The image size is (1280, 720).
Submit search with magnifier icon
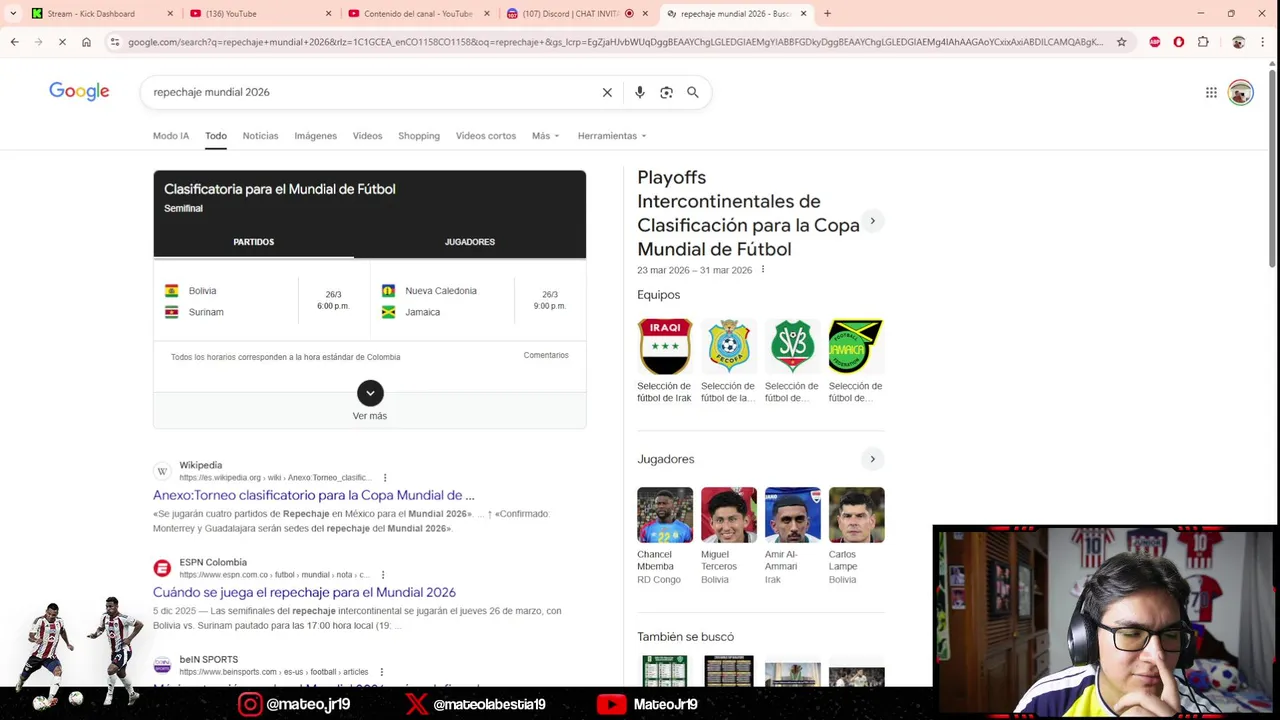tap(692, 92)
